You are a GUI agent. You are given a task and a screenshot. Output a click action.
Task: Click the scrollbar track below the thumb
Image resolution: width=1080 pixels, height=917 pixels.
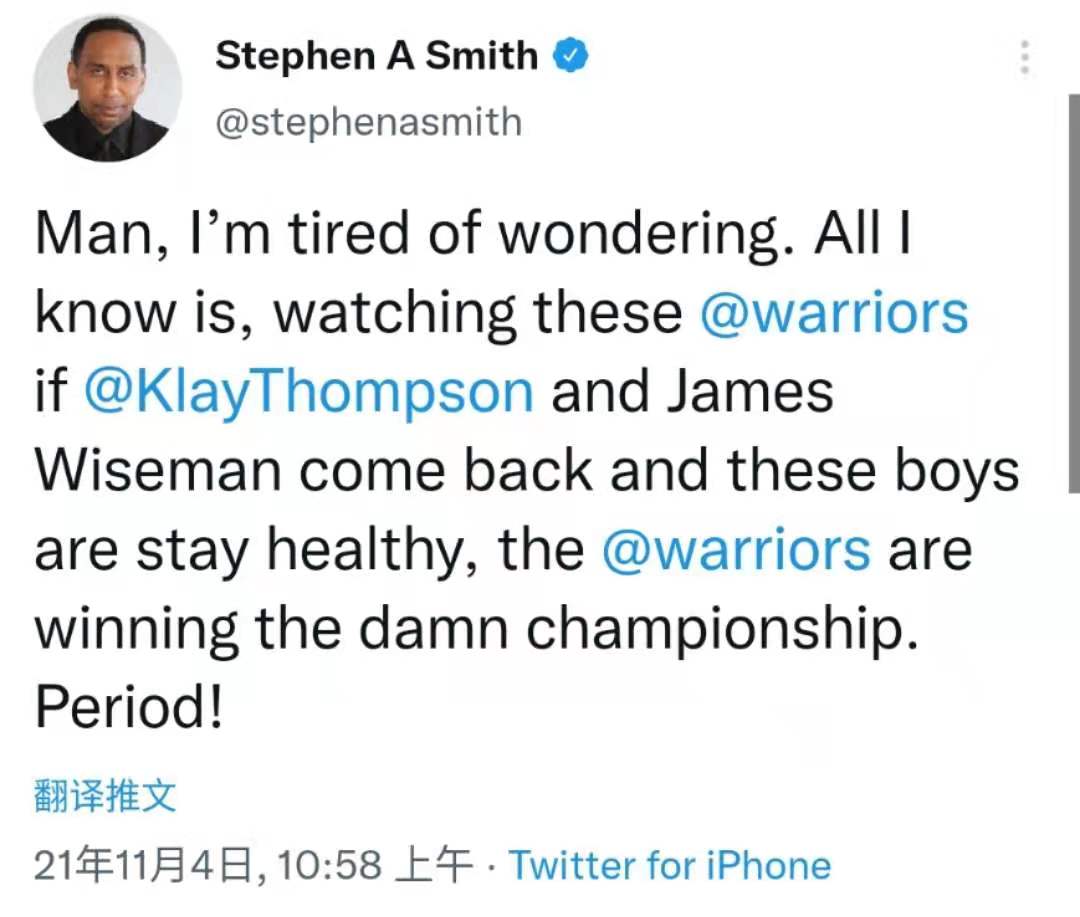(1074, 703)
